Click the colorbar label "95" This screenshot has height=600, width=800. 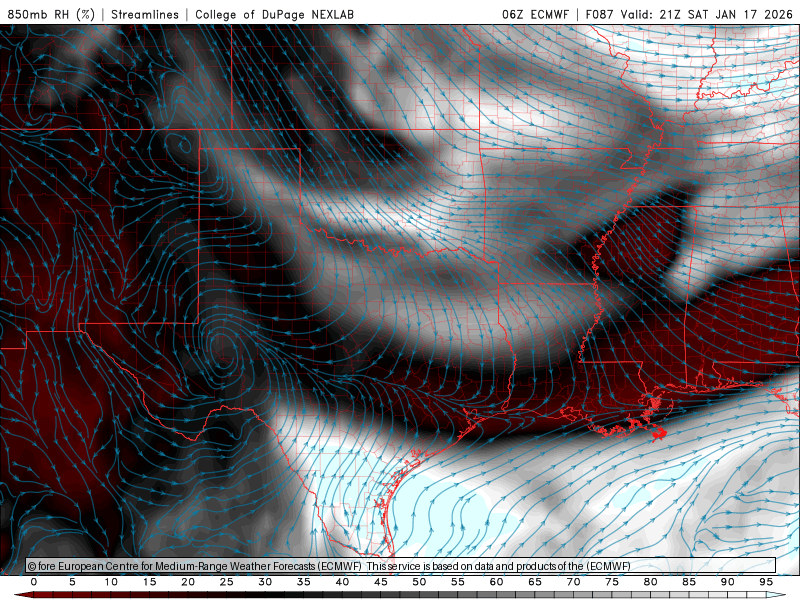tap(766, 582)
